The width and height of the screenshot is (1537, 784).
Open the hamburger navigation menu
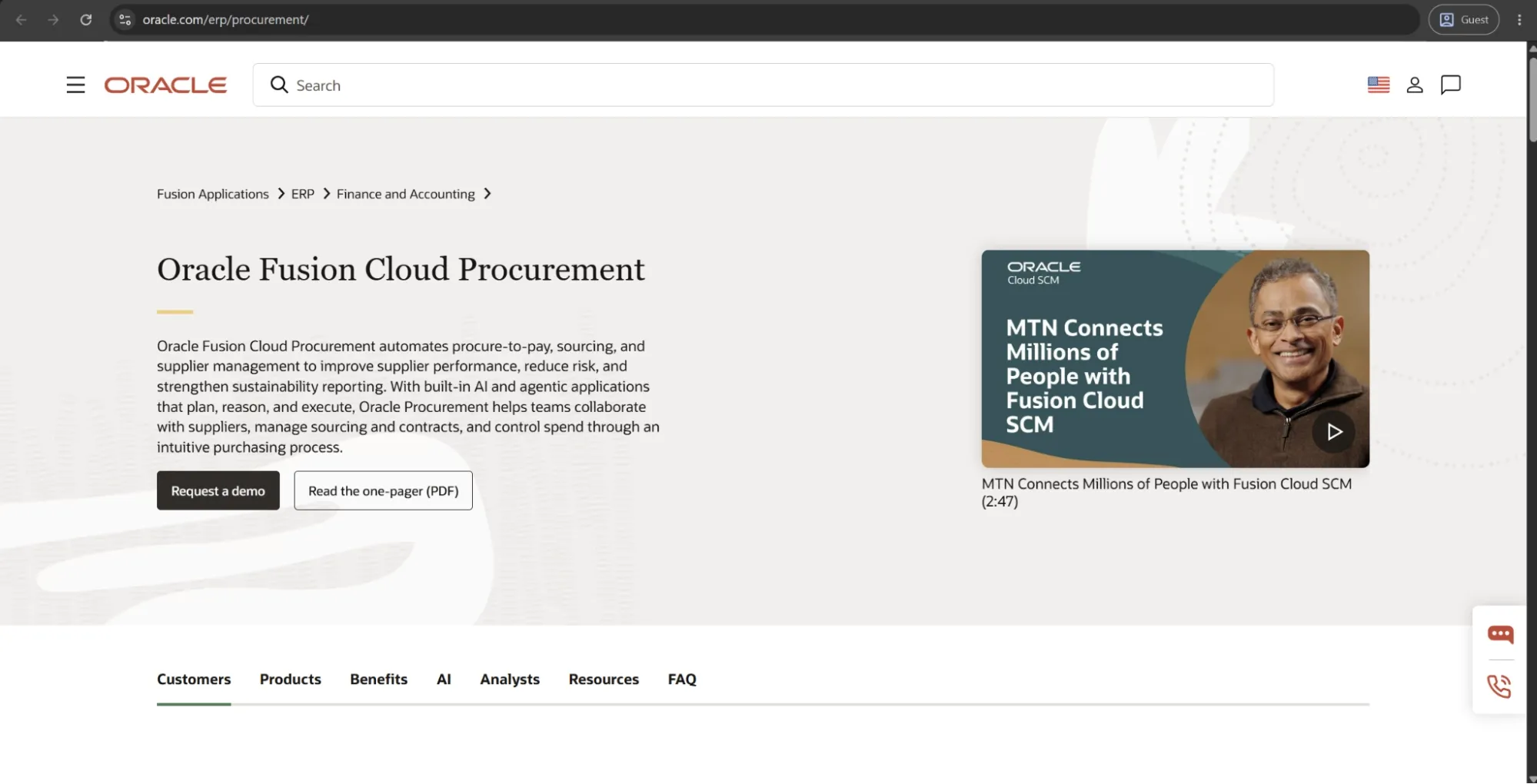point(75,85)
